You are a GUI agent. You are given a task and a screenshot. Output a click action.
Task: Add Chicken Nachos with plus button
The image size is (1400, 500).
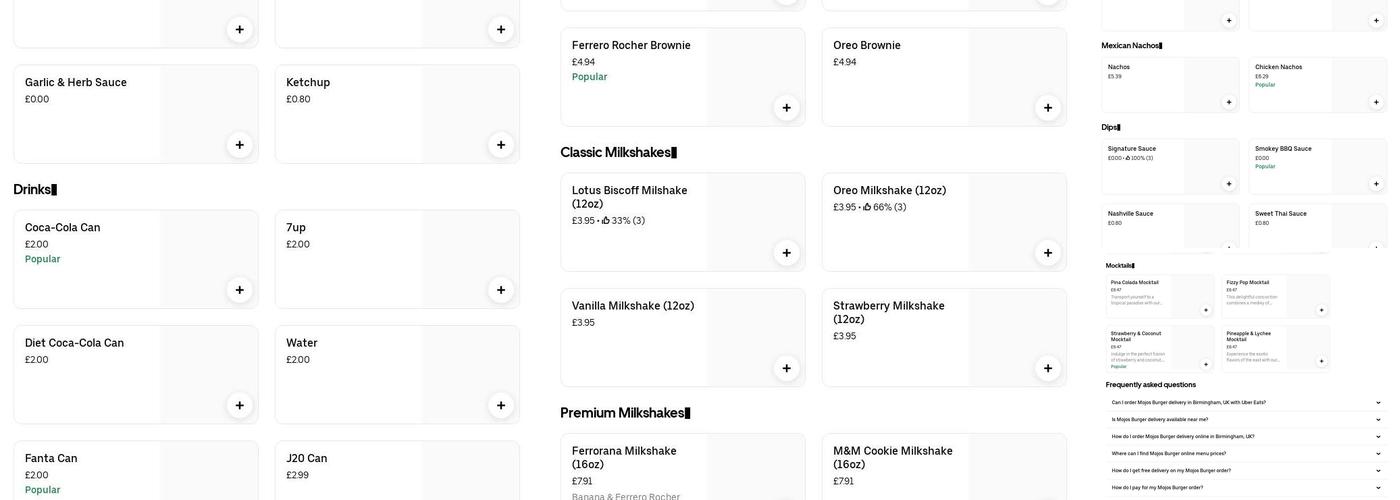click(1376, 102)
